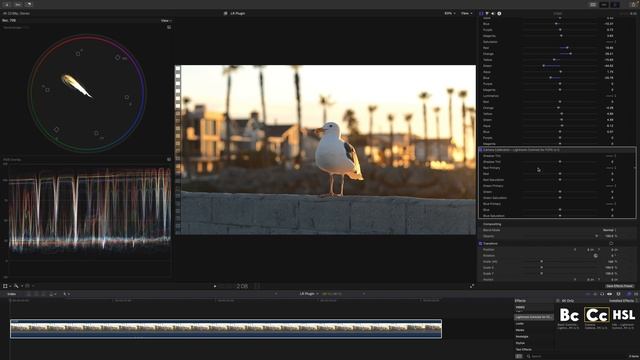Image resolution: width=640 pixels, height=360 pixels.
Task: Select the Lightroom Controls effects category
Action: click(533, 317)
